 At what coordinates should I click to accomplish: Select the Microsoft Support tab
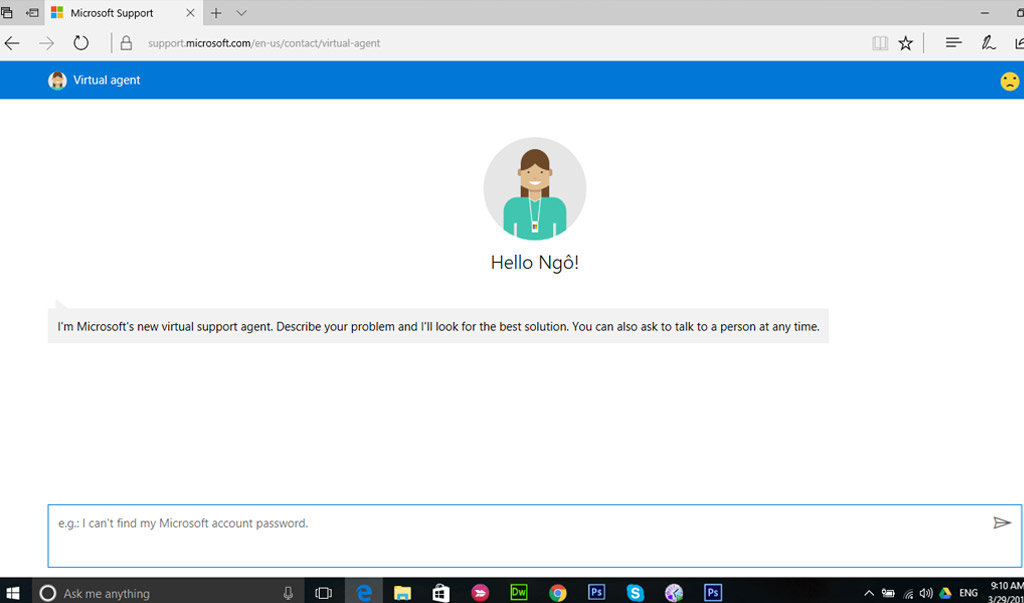click(112, 13)
